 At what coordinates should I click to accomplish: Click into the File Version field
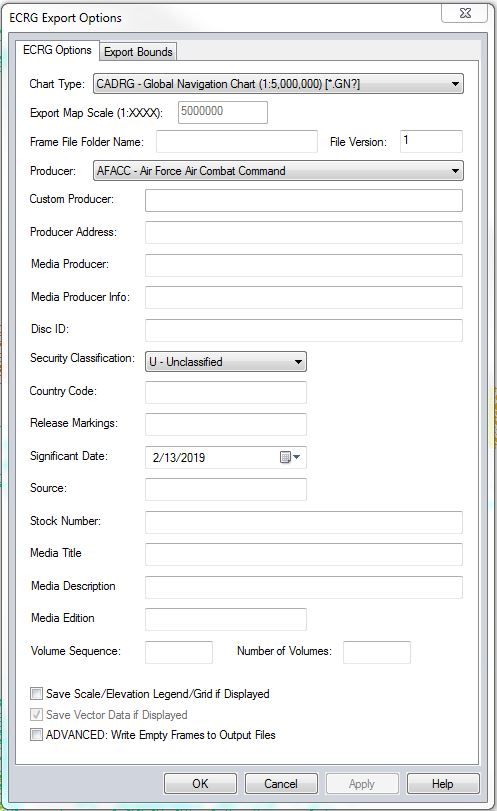coord(431,141)
